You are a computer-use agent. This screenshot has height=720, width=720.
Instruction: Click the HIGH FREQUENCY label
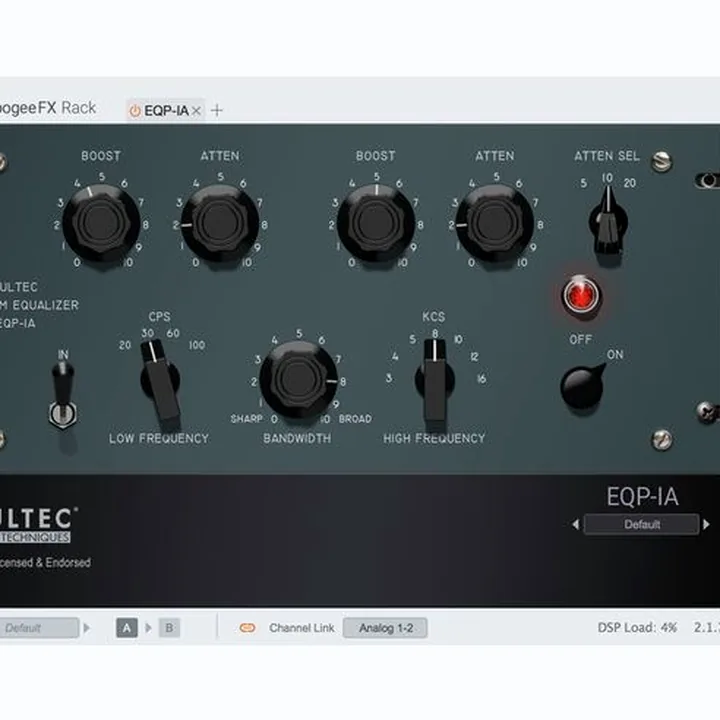coord(434,439)
